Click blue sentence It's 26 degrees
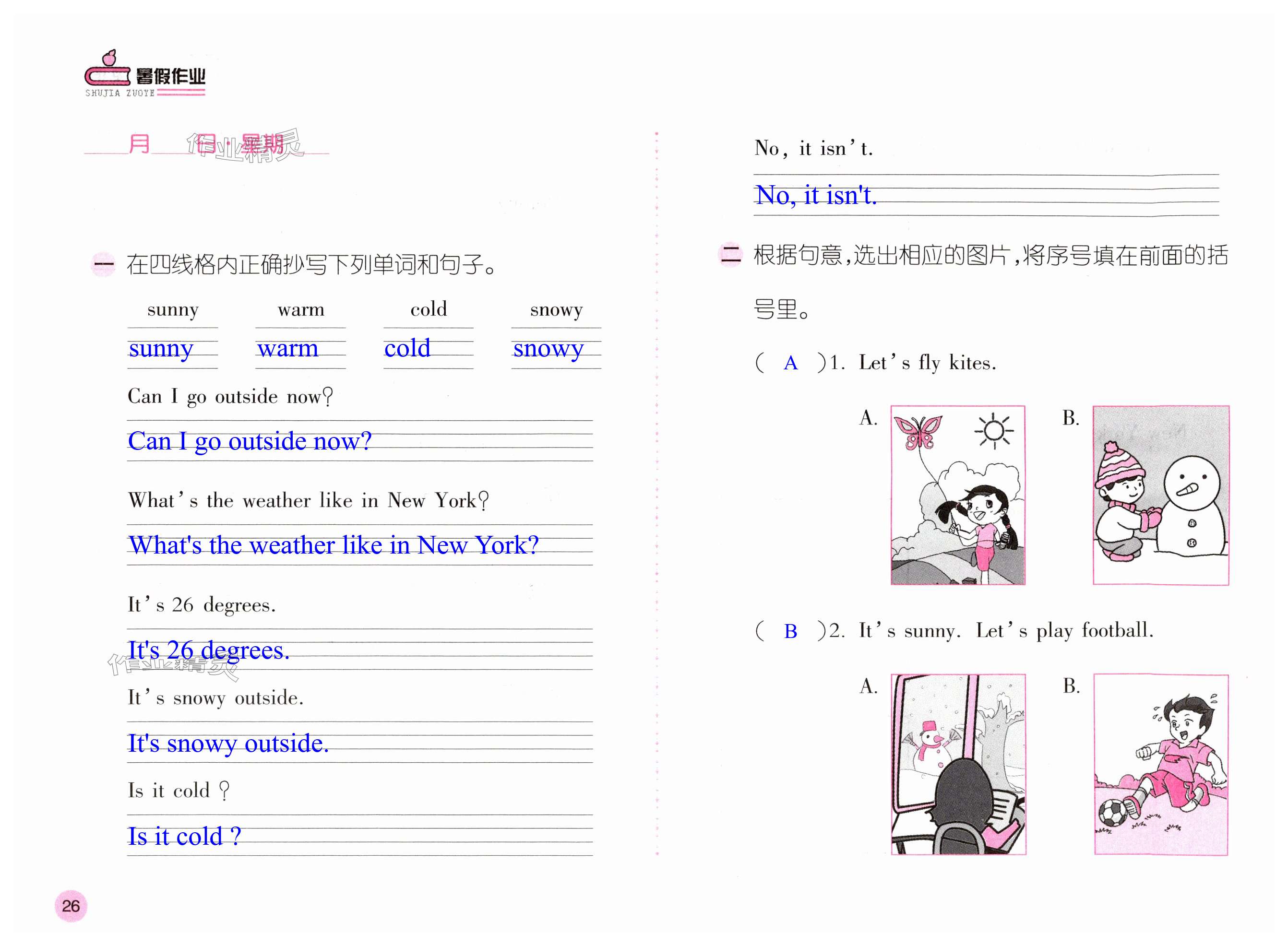 point(208,650)
